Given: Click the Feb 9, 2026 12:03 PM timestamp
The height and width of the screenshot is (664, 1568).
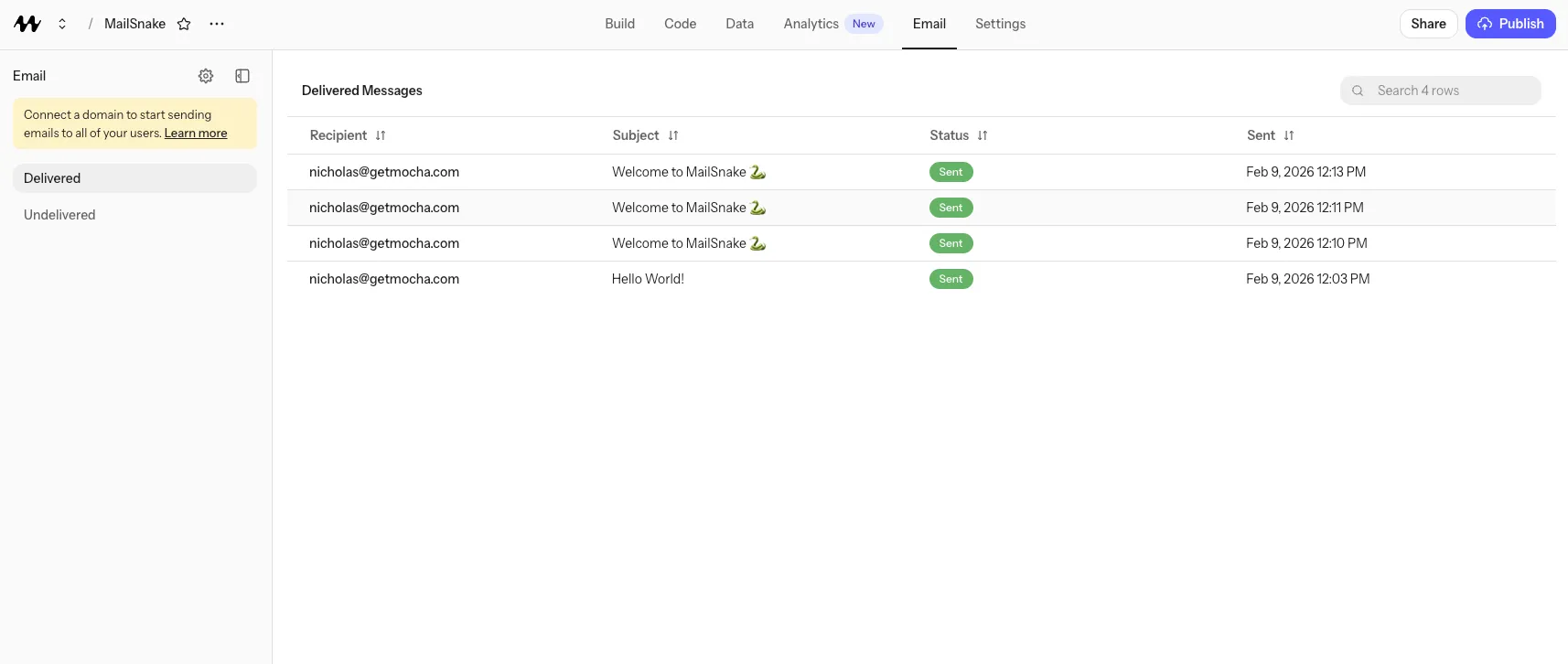Looking at the screenshot, I should pos(1307,279).
